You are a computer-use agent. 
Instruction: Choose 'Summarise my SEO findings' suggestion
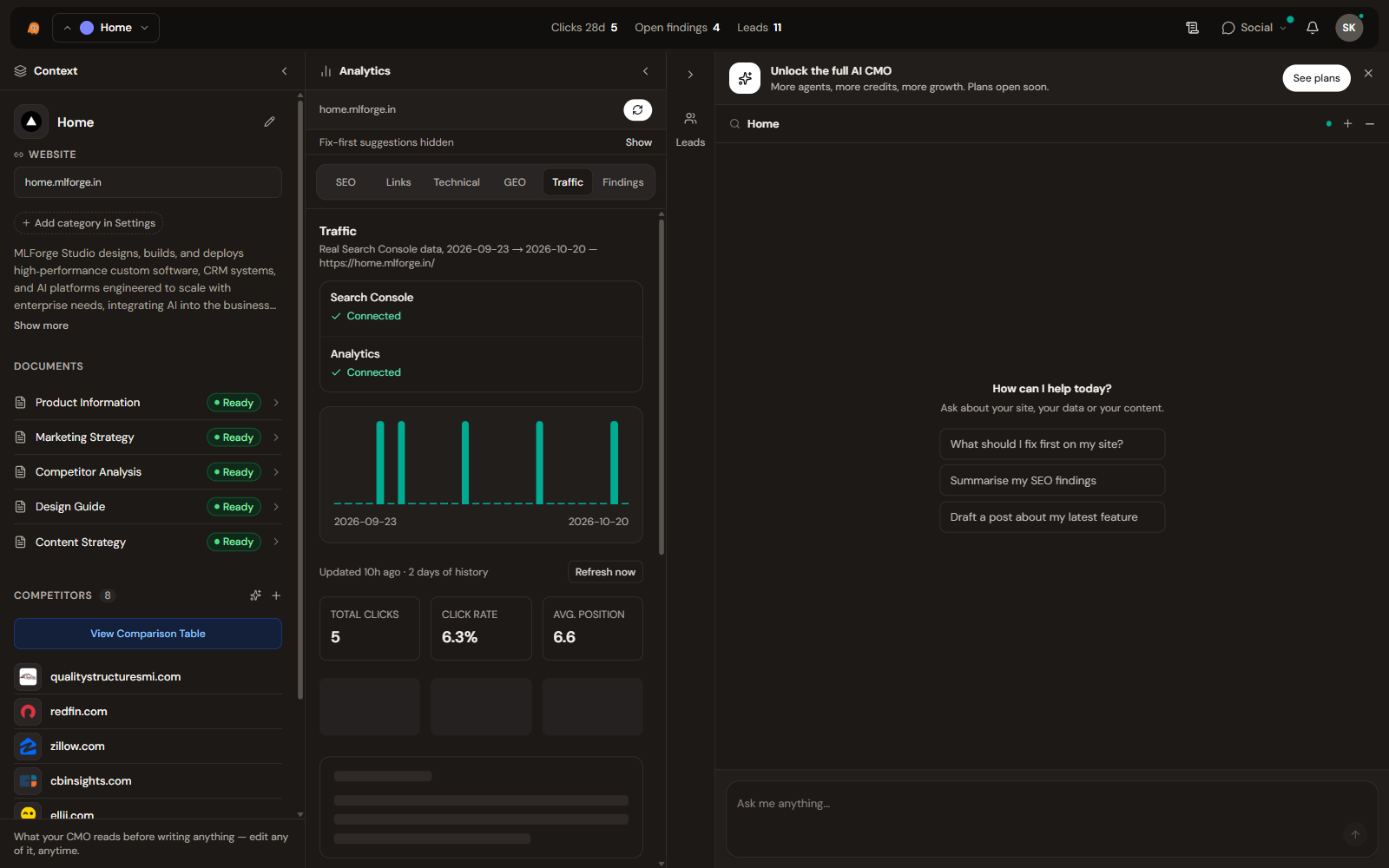point(1051,481)
